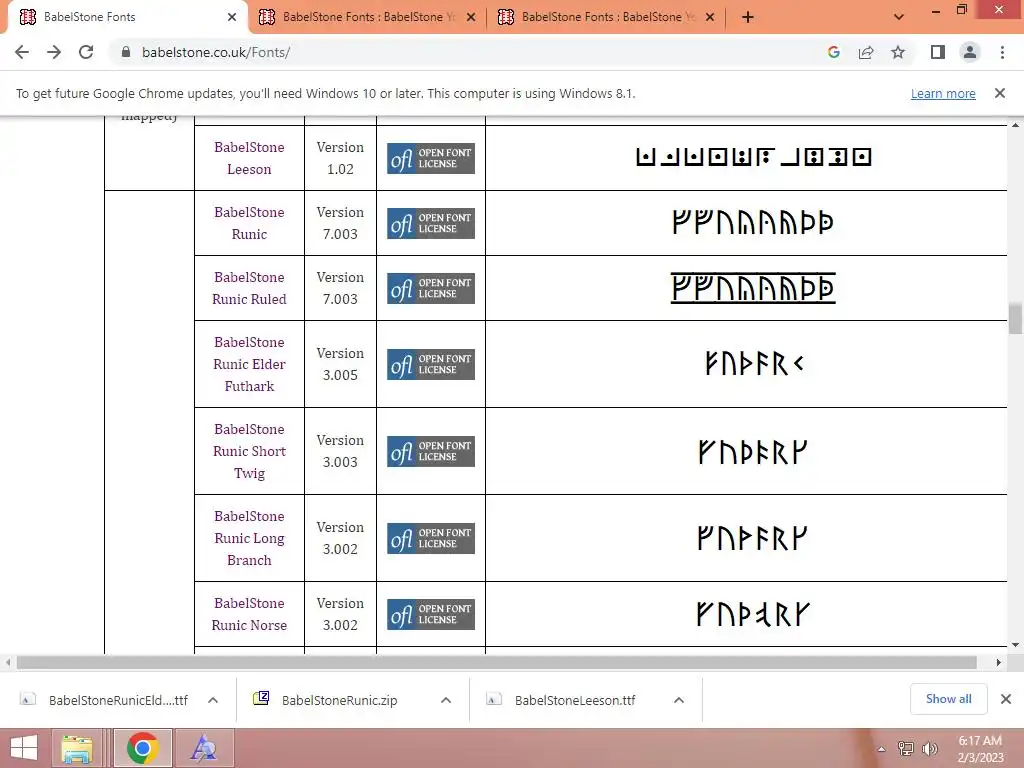Screen dimensions: 1024x768
Task: Click OFL license badge for Elder Futhark
Action: pyautogui.click(x=431, y=364)
